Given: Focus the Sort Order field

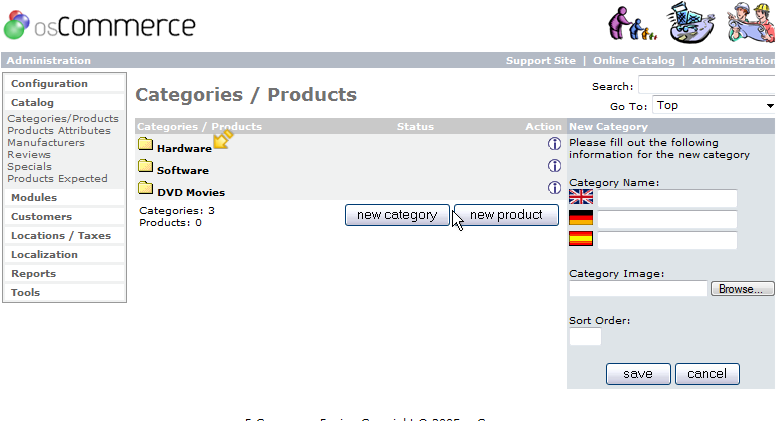Looking at the screenshot, I should 585,336.
